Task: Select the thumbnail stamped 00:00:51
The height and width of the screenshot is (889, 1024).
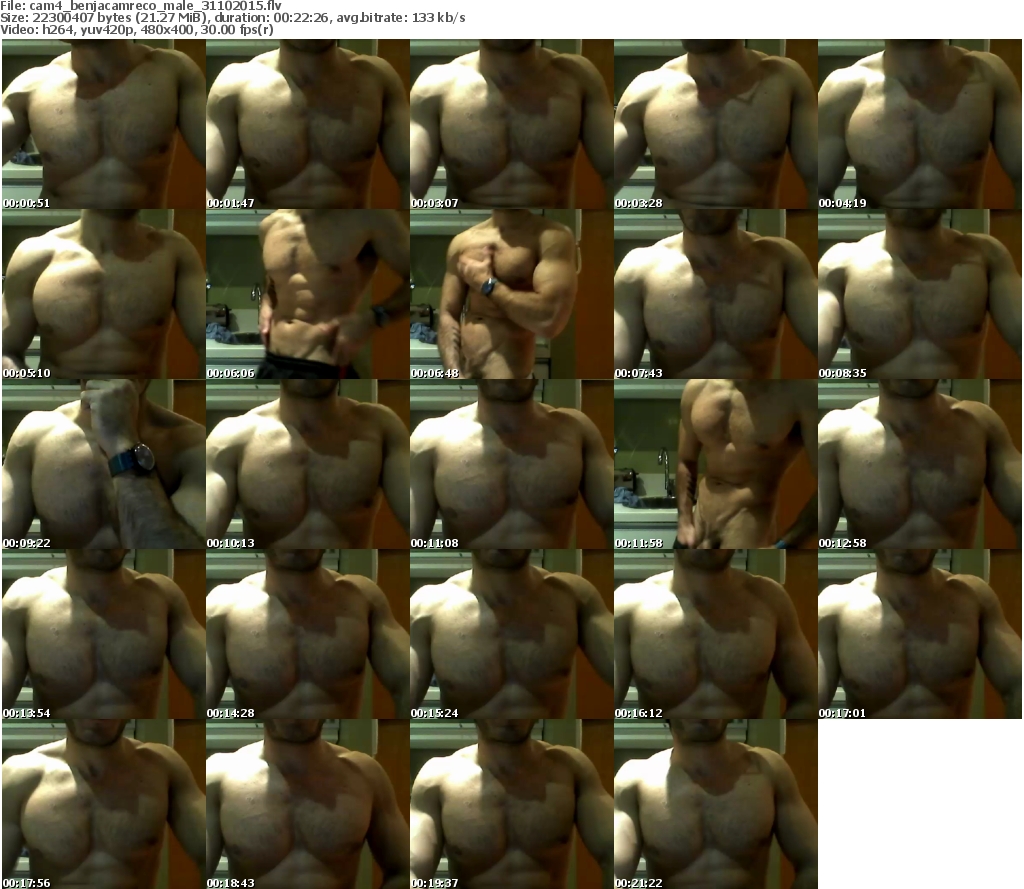Action: pyautogui.click(x=104, y=124)
